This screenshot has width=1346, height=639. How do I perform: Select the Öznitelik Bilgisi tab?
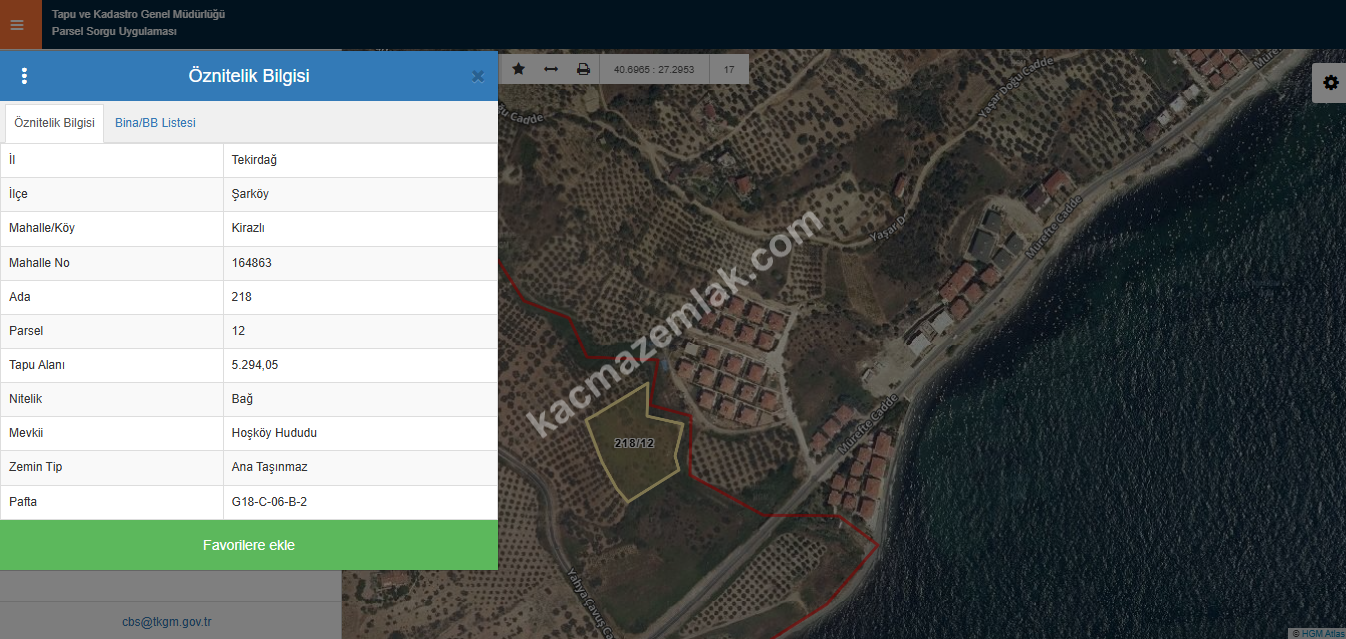point(54,123)
